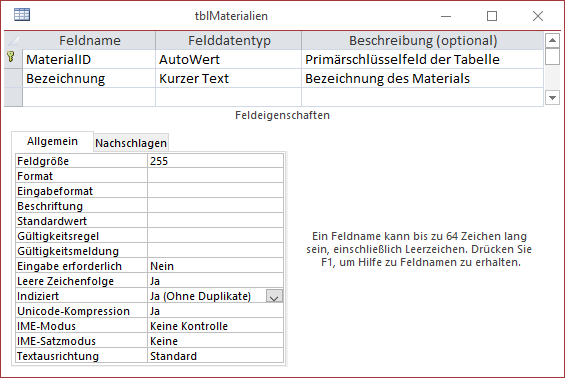The image size is (565, 378).
Task: Click the Textausrichtung property label
Action: coord(81,356)
